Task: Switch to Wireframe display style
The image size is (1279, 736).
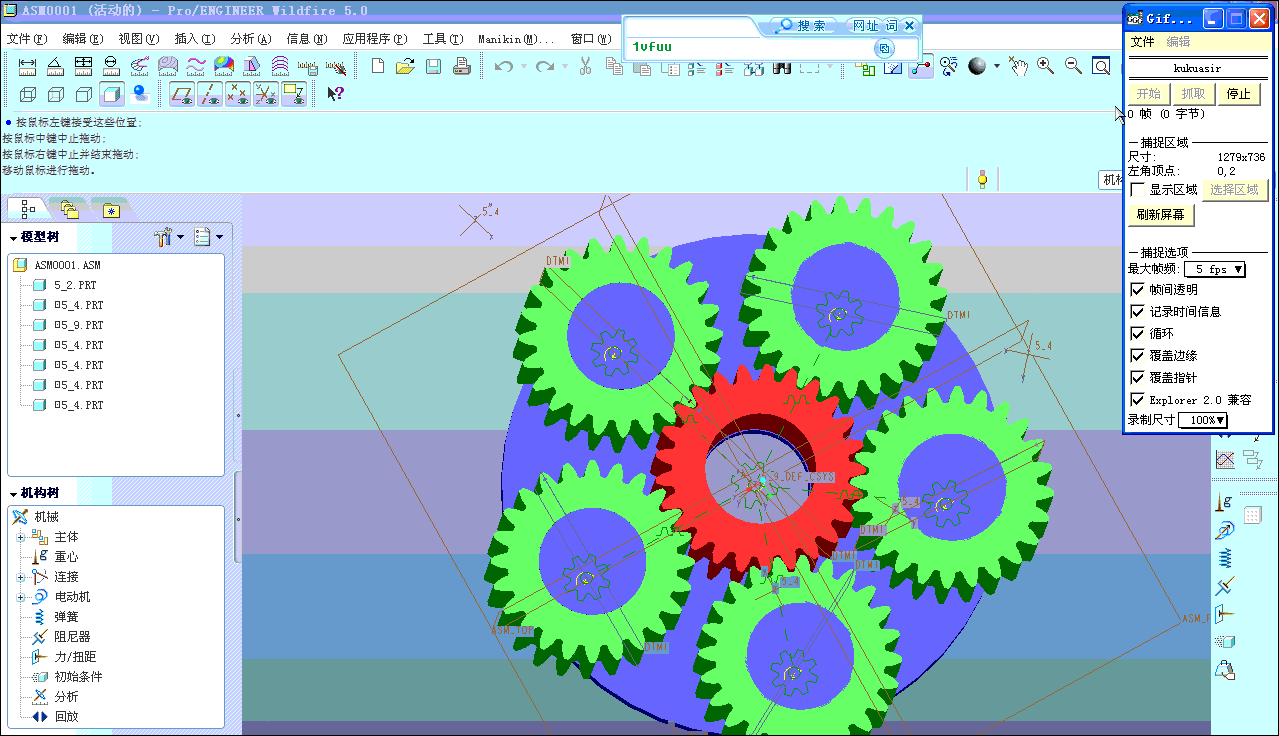Action: tap(28, 94)
